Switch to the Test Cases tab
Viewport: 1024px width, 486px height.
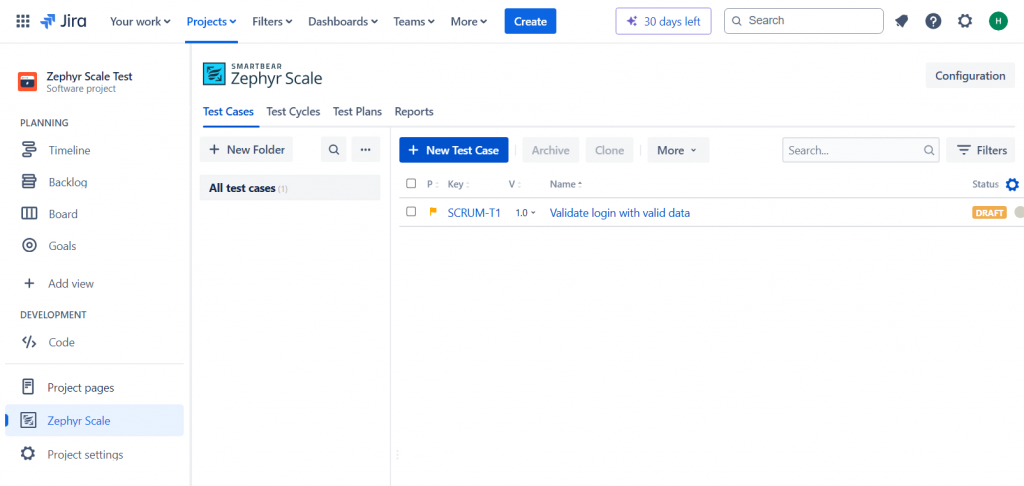coord(229,112)
